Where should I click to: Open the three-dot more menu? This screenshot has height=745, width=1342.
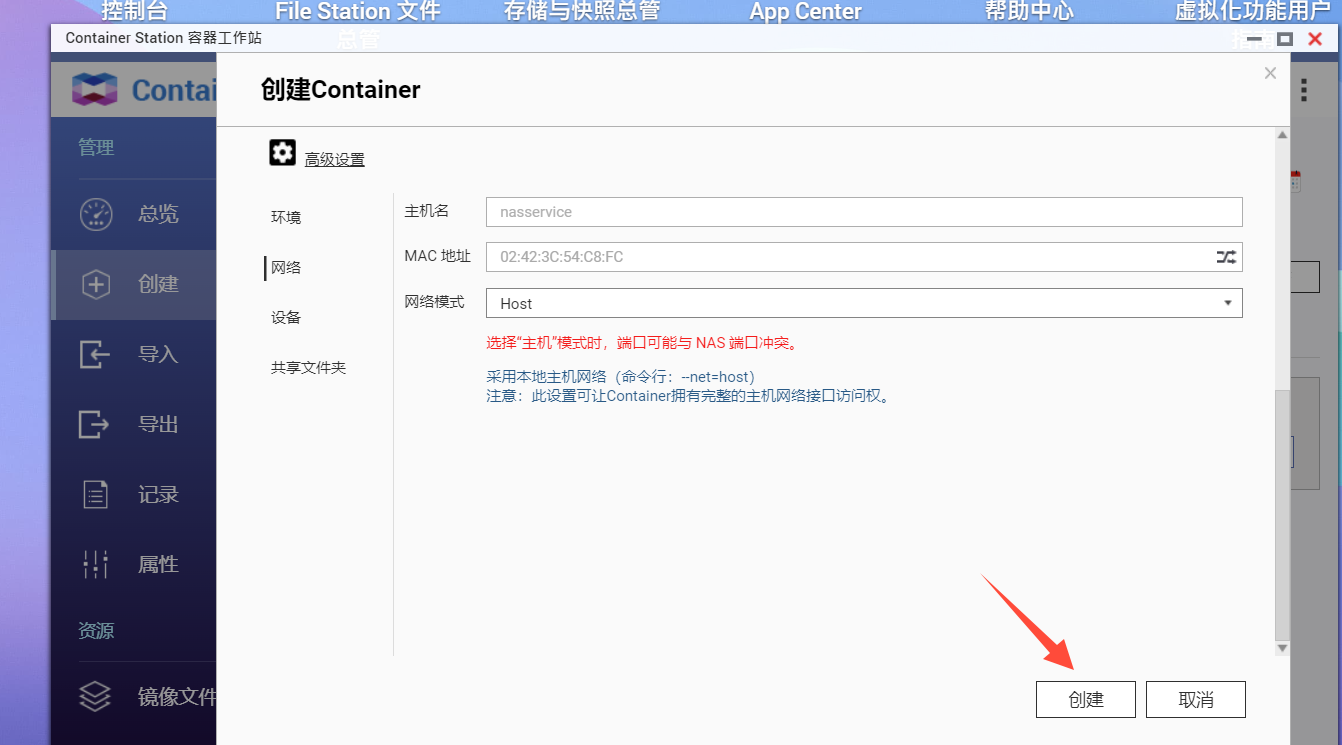[1304, 90]
